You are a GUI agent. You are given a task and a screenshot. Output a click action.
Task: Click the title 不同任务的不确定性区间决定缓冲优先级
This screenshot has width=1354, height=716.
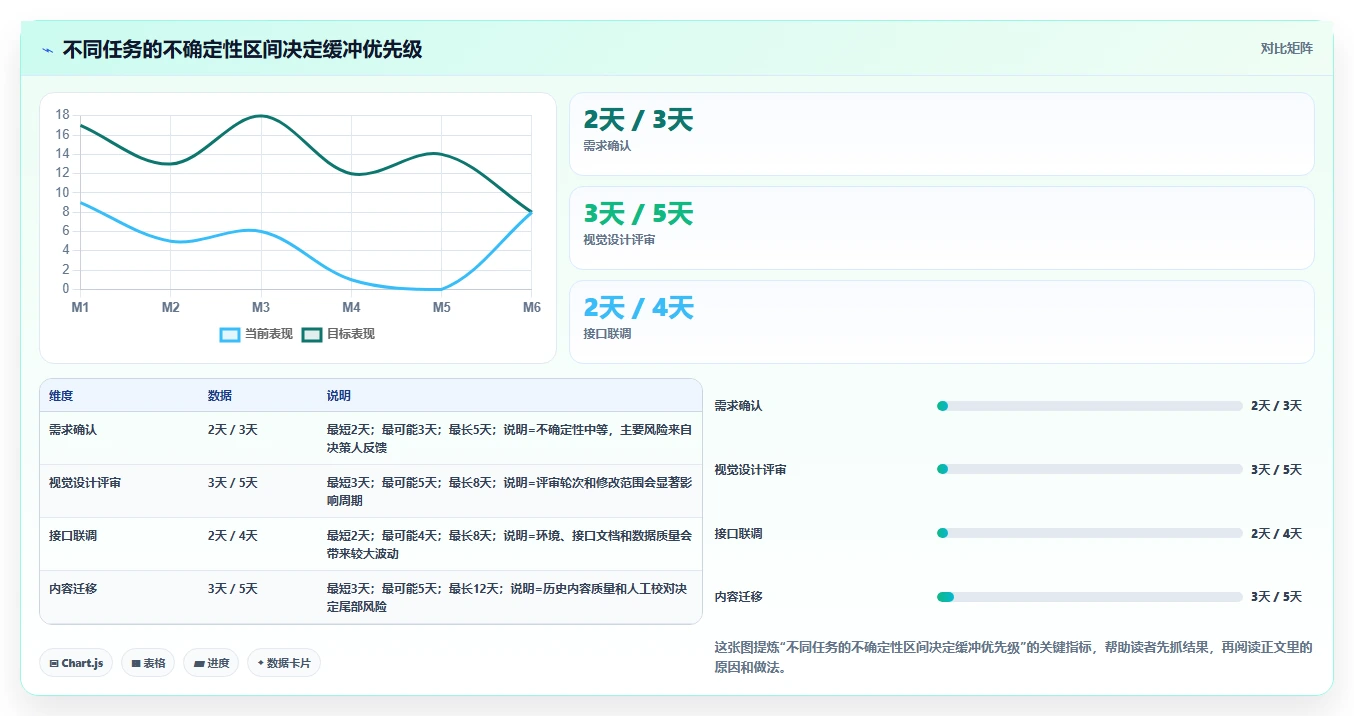242,49
